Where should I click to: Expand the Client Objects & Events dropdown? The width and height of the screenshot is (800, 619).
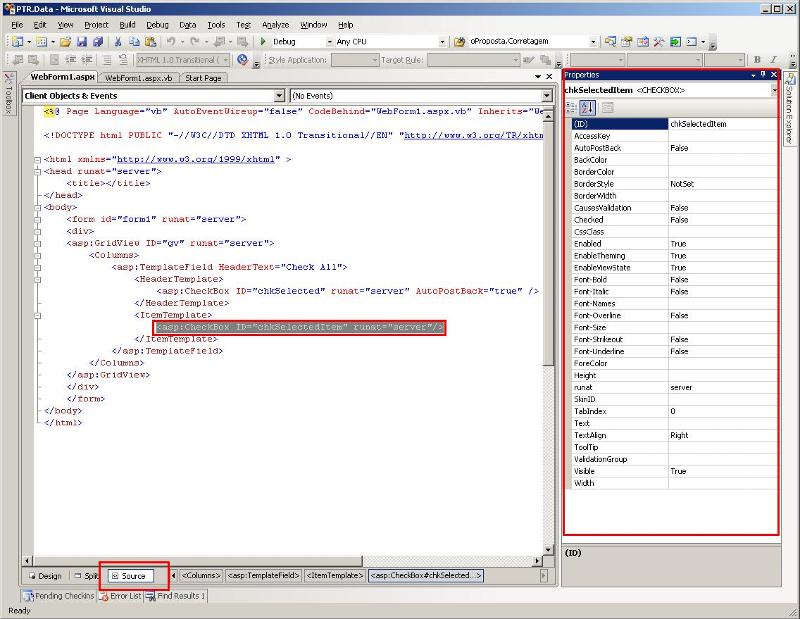[x=279, y=96]
